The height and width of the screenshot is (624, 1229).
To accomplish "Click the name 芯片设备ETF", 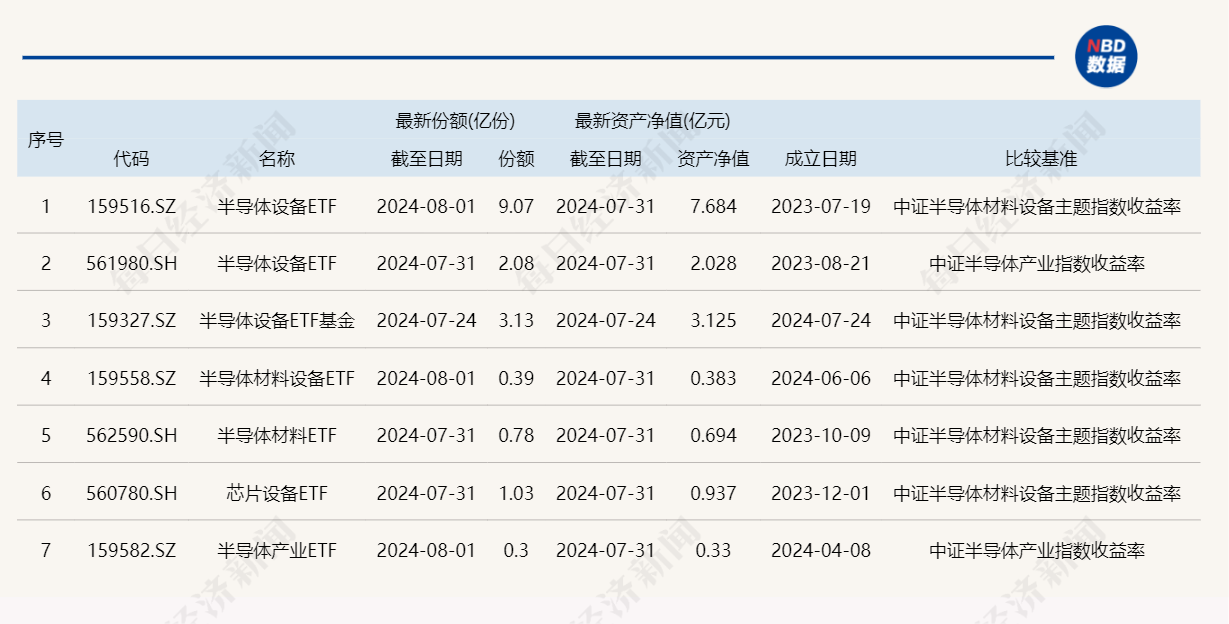I will 277,493.
